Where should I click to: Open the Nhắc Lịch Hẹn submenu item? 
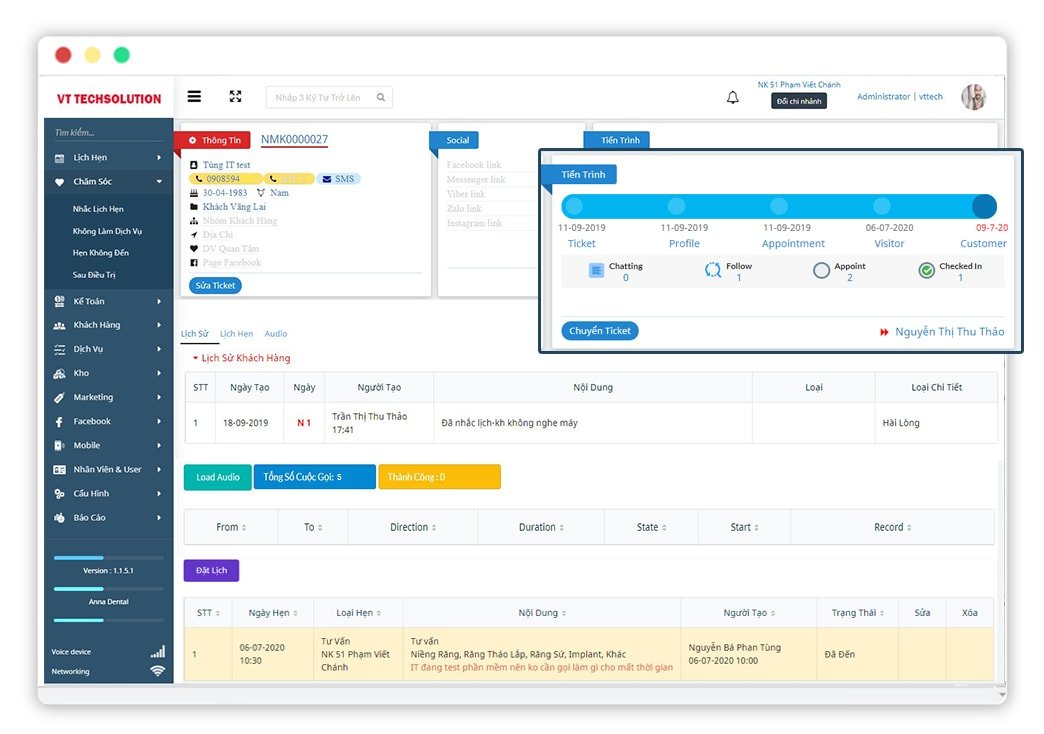(98, 209)
